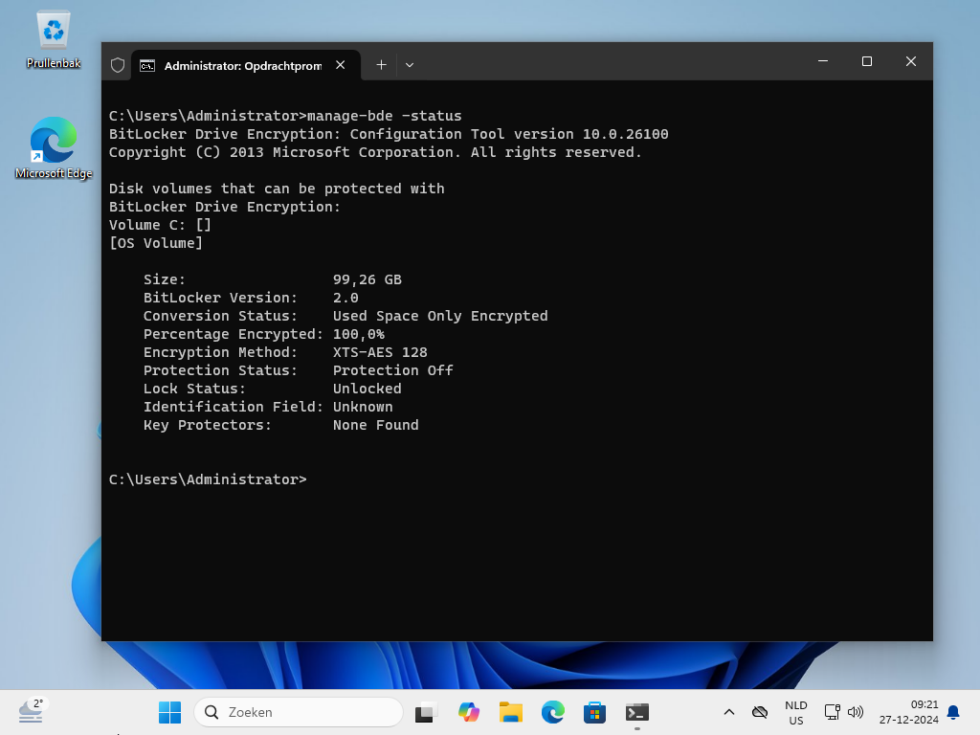Click the network status icon in tray
Image resolution: width=980 pixels, height=735 pixels.
tap(832, 712)
